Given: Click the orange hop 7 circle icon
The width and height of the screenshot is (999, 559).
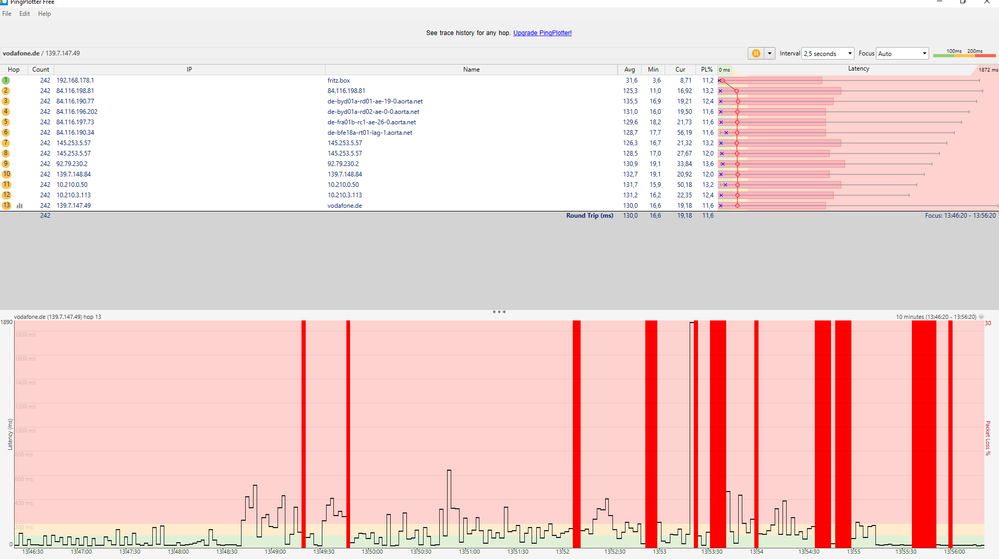Looking at the screenshot, I should [x=6, y=143].
